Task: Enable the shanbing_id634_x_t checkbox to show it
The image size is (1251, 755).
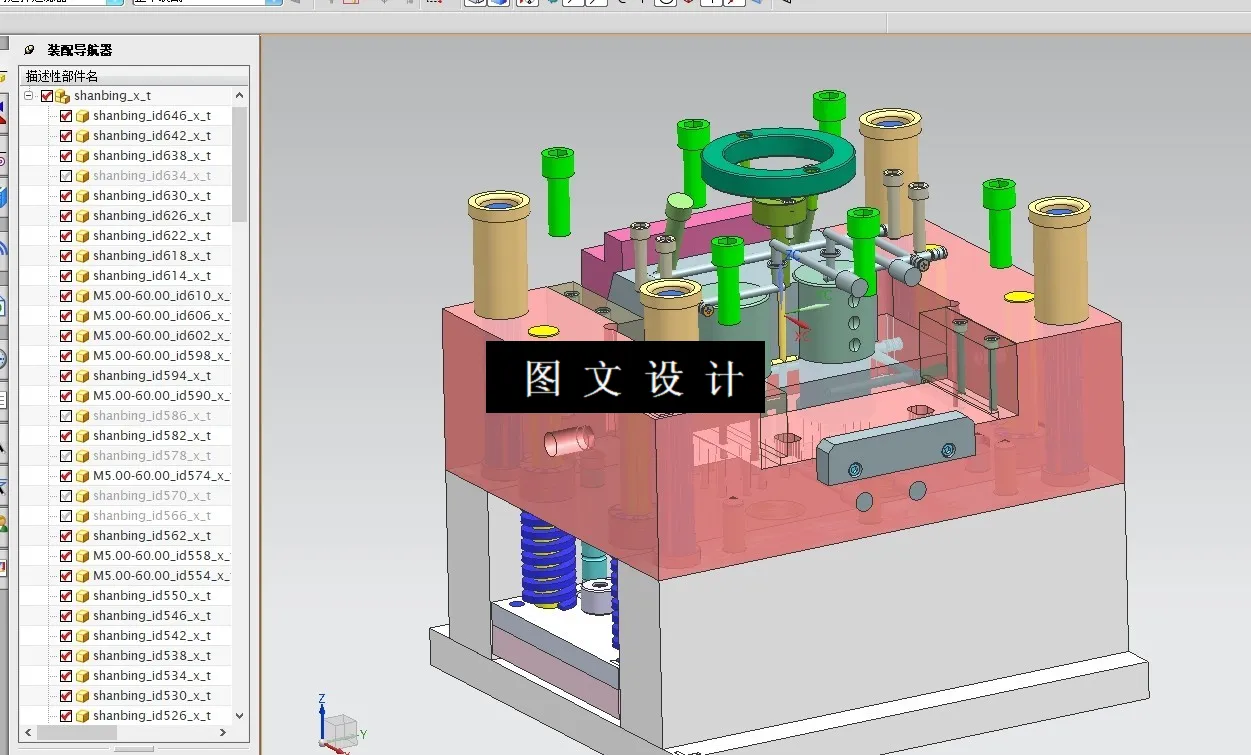Action: tap(65, 175)
